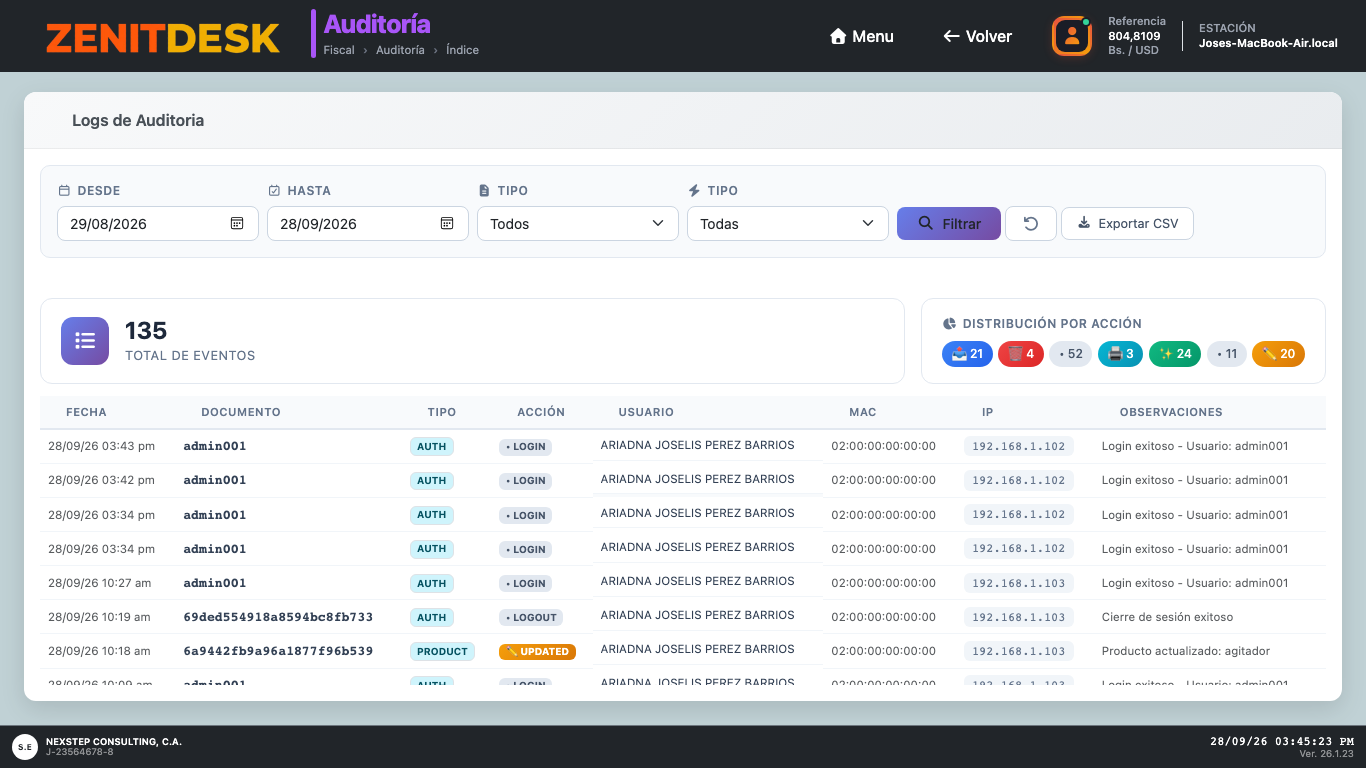Select document 69ded554918a8594bc8fb733
1366x768 pixels.
pyautogui.click(x=278, y=617)
